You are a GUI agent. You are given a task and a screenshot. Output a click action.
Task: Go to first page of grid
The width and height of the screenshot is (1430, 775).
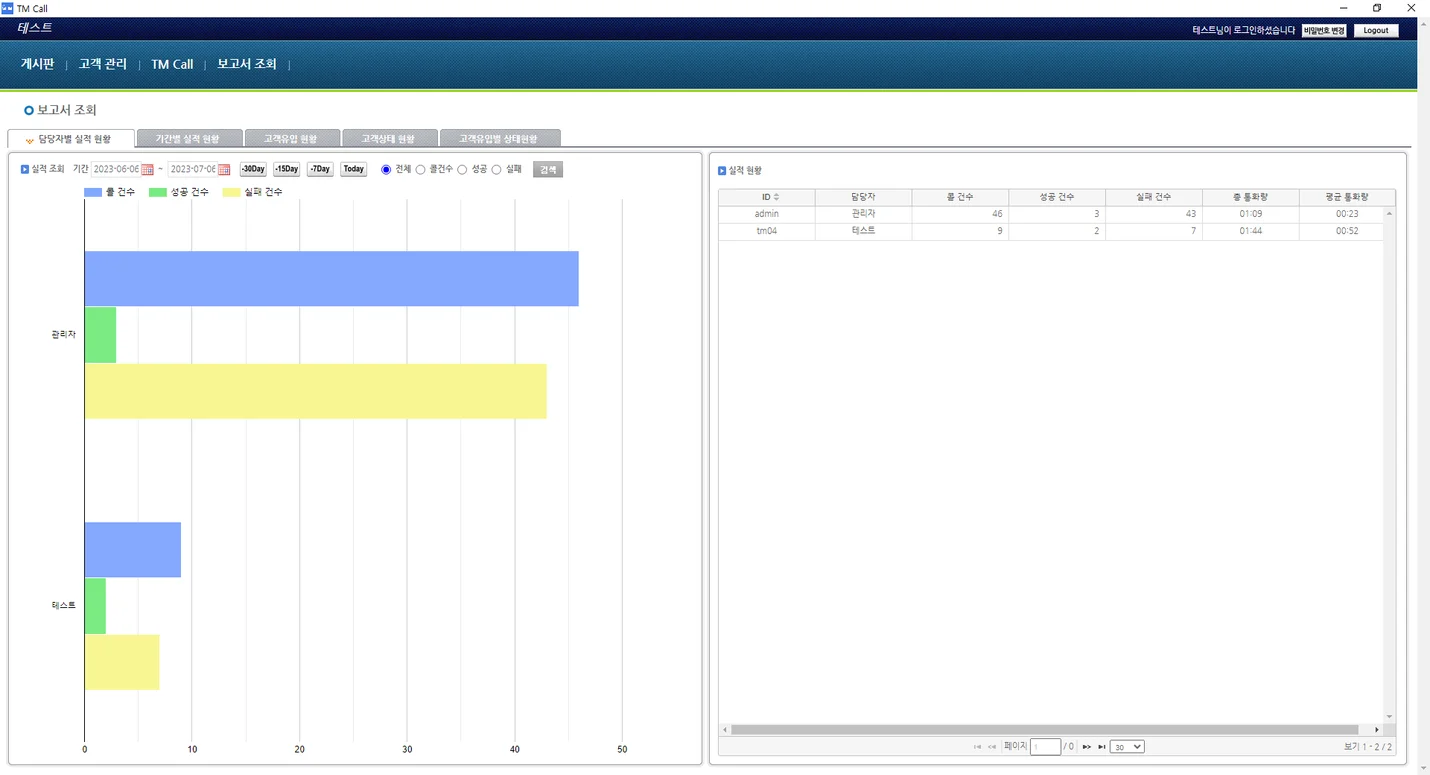[x=977, y=747]
